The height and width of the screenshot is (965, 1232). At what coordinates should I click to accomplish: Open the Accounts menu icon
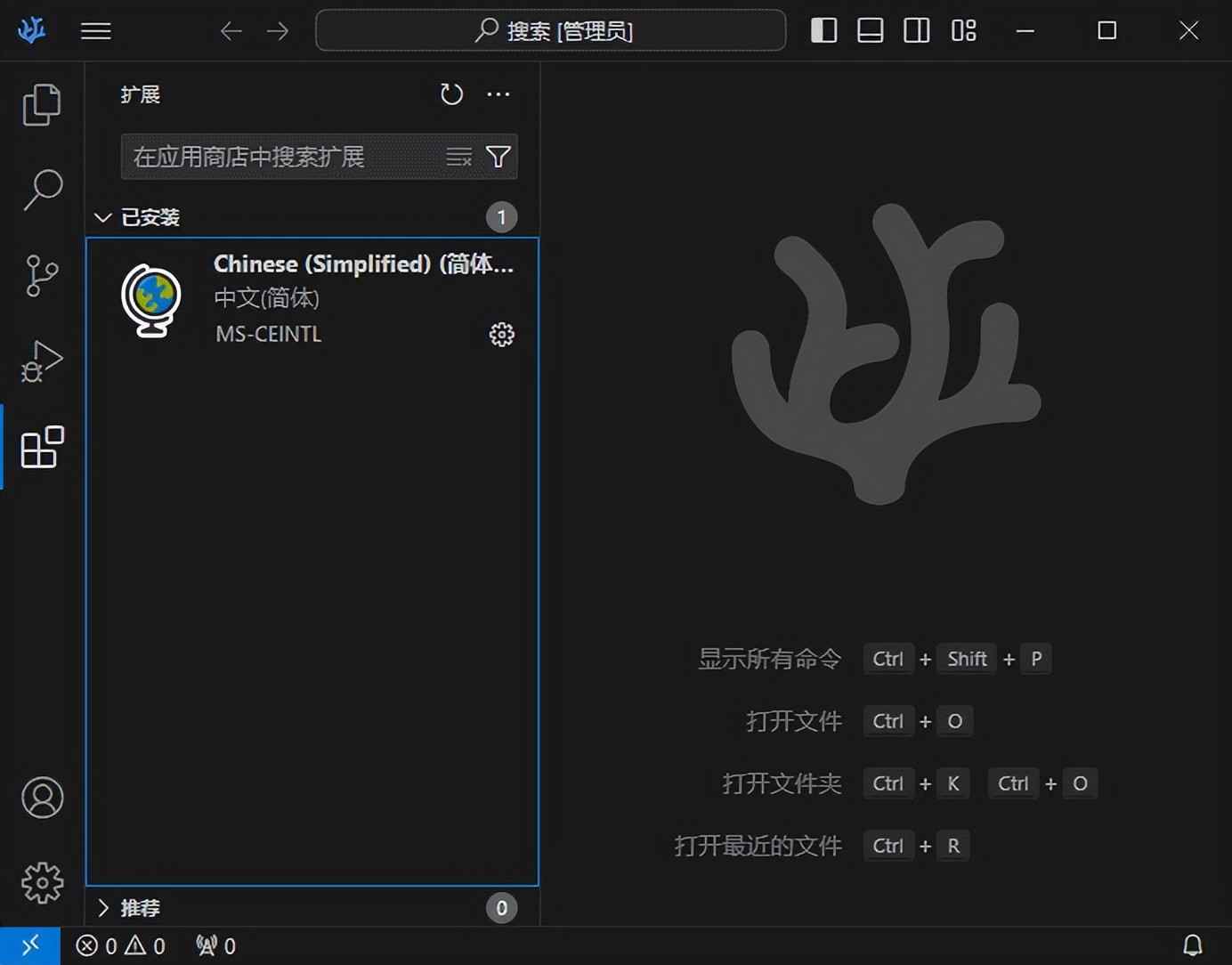(42, 798)
